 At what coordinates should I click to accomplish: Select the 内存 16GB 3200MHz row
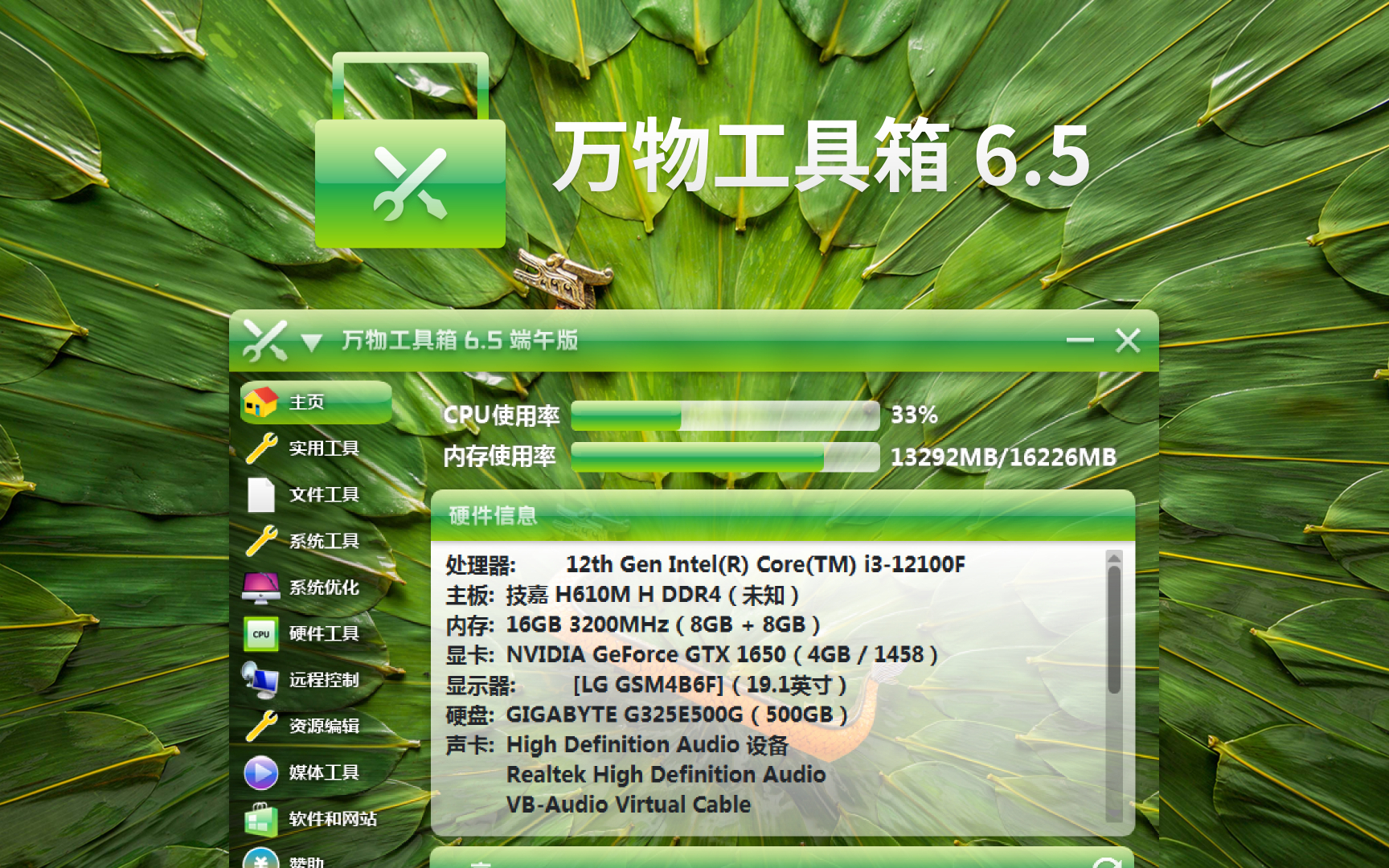point(633,624)
